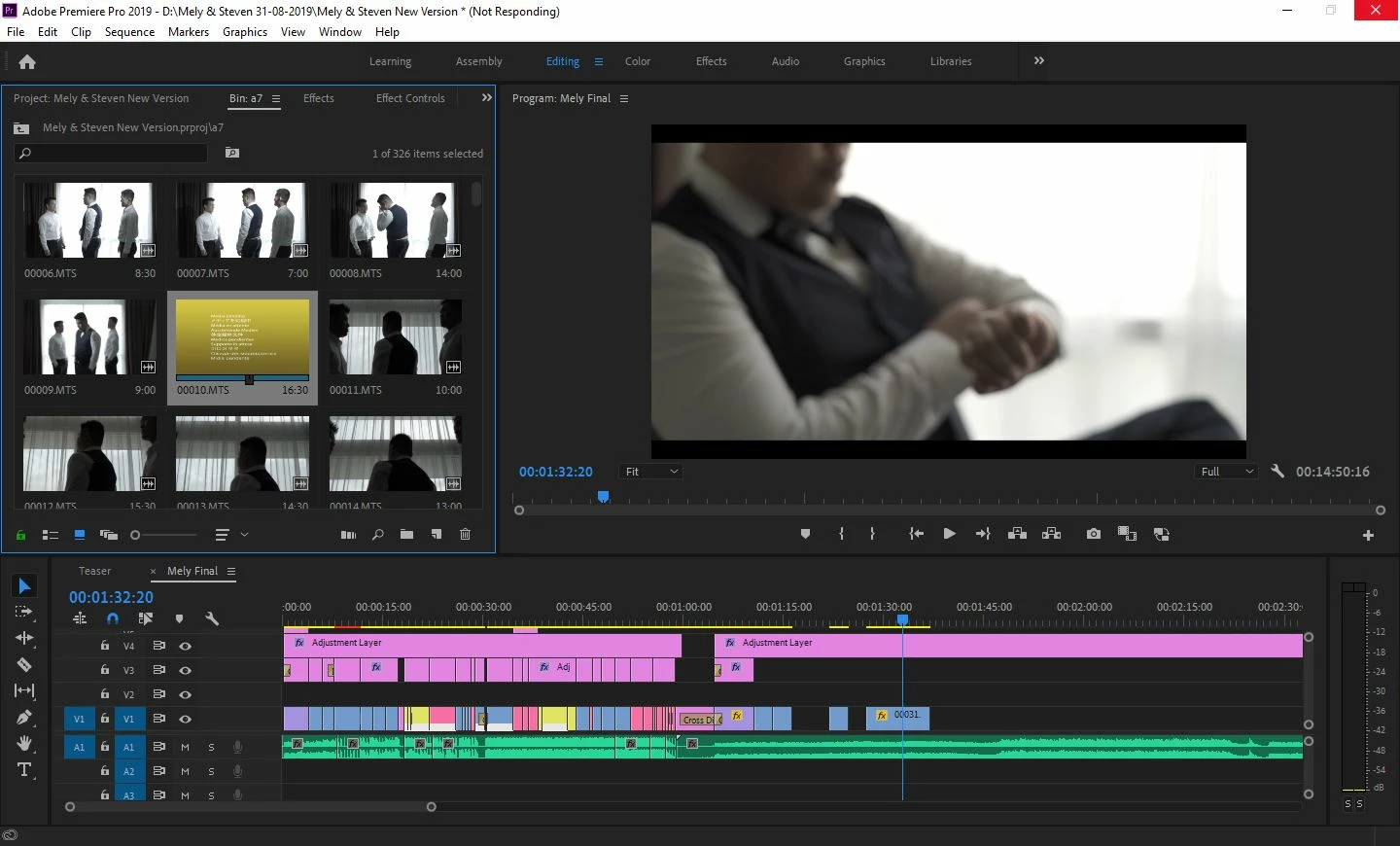Open bin sort icons dropdown
The image size is (1400, 846).
[x=231, y=534]
